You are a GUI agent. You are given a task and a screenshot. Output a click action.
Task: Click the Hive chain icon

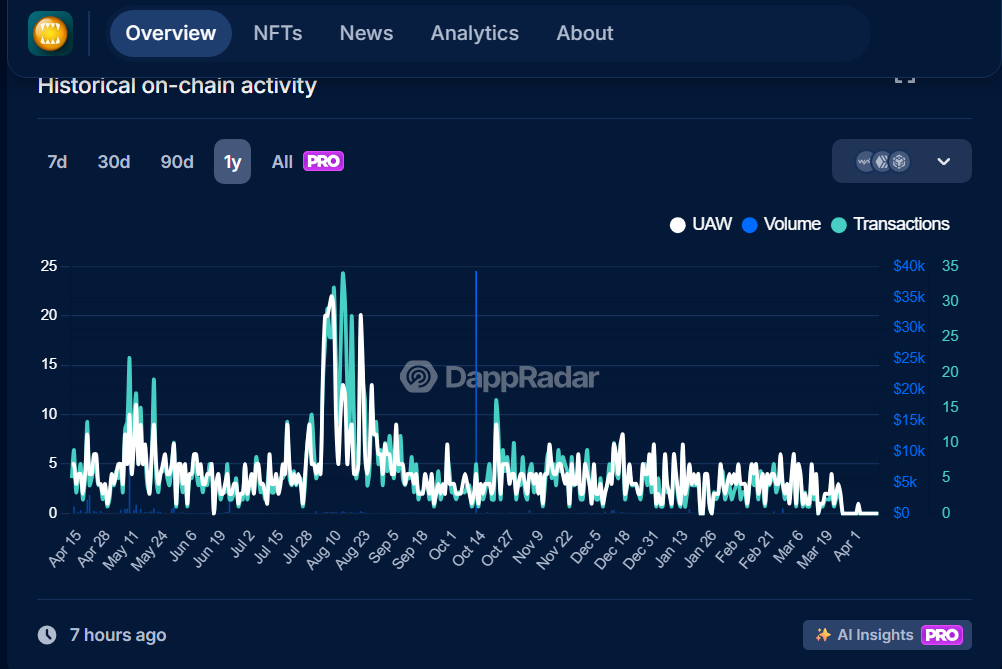(882, 162)
